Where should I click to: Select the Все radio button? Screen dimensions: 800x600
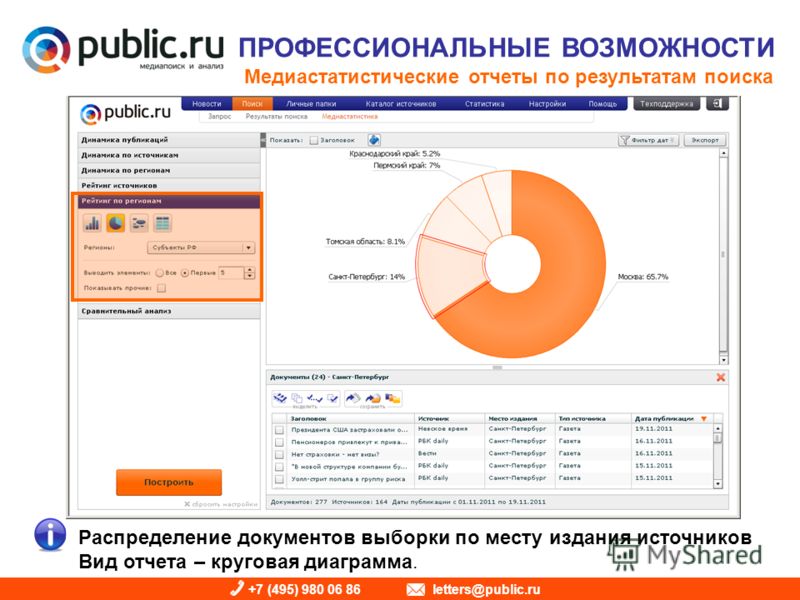click(160, 273)
